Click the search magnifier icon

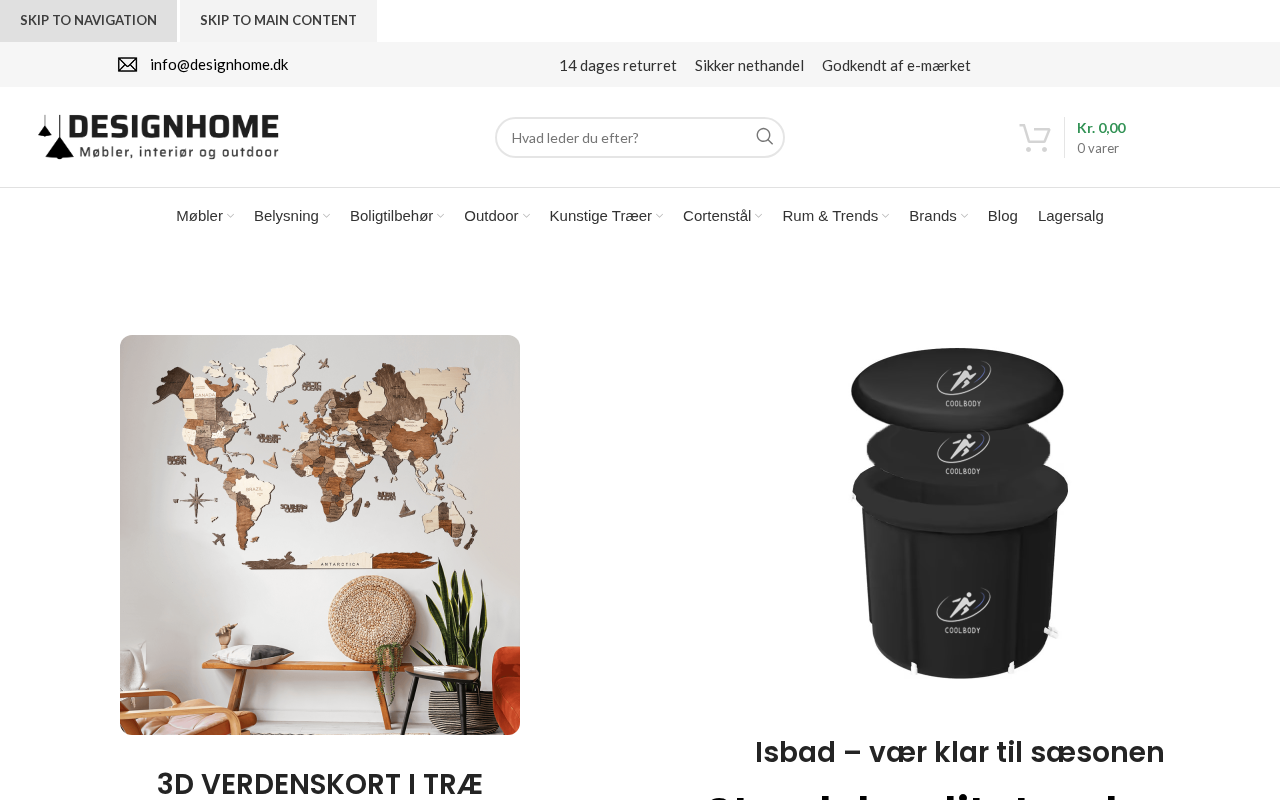pyautogui.click(x=764, y=137)
